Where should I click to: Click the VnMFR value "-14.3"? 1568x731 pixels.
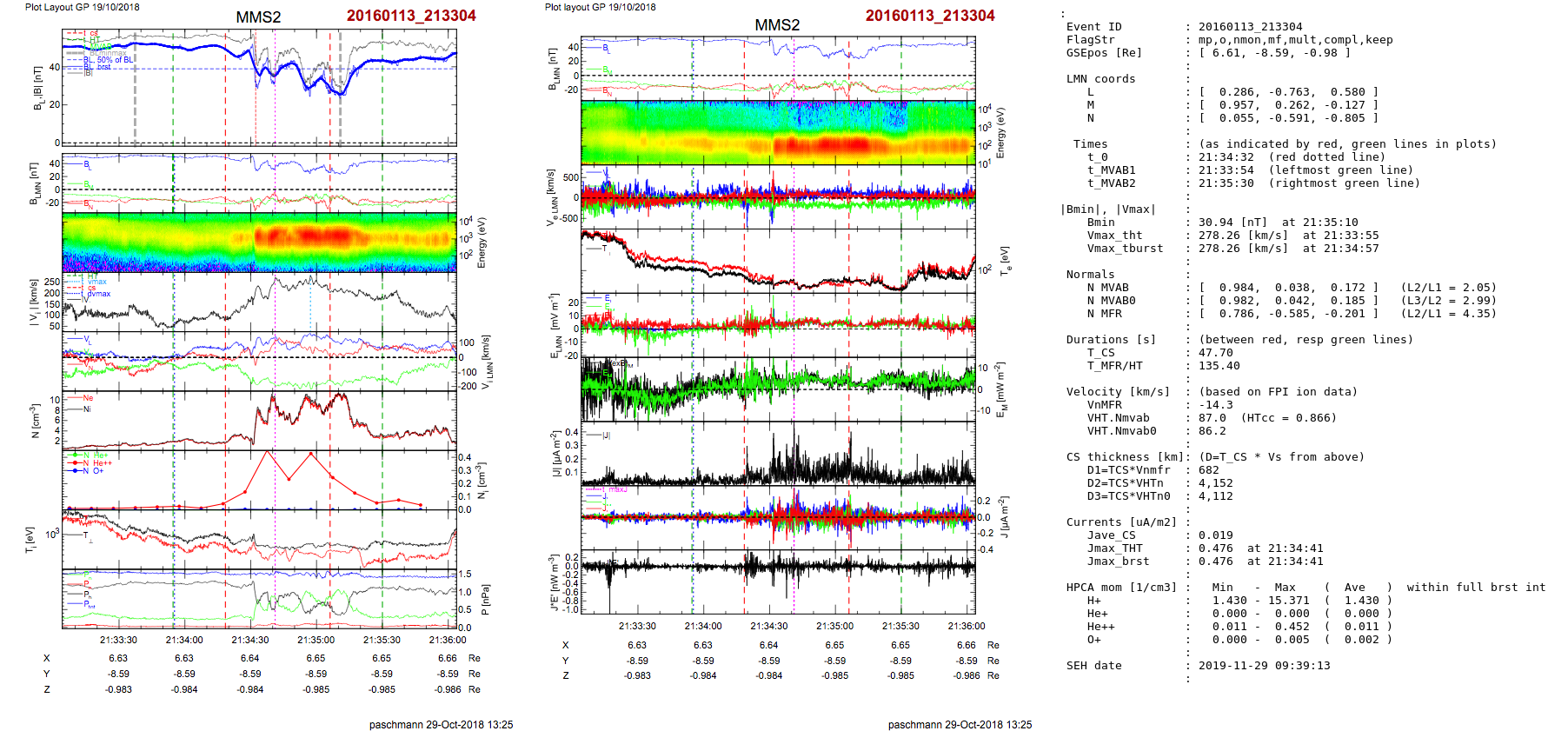pos(1215,405)
